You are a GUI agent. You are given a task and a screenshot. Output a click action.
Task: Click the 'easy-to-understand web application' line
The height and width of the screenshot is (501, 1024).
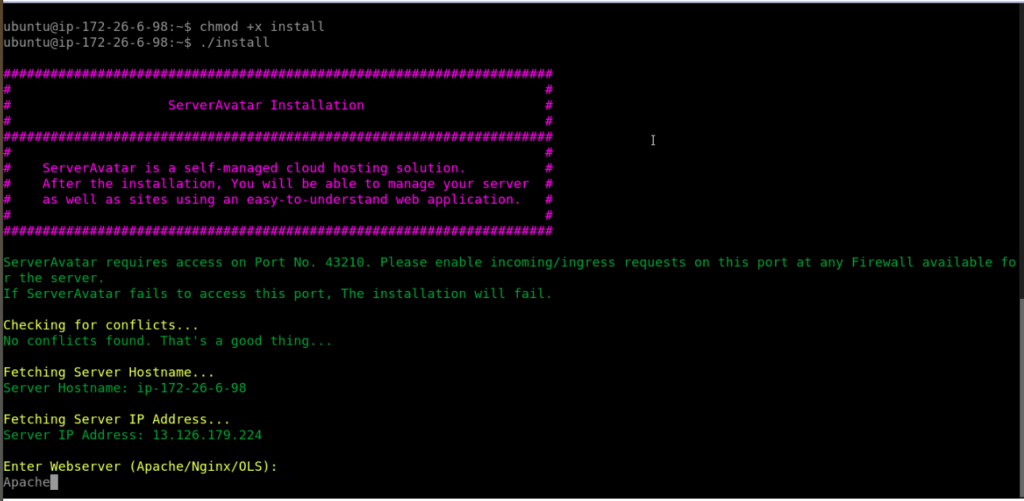pyautogui.click(x=281, y=199)
